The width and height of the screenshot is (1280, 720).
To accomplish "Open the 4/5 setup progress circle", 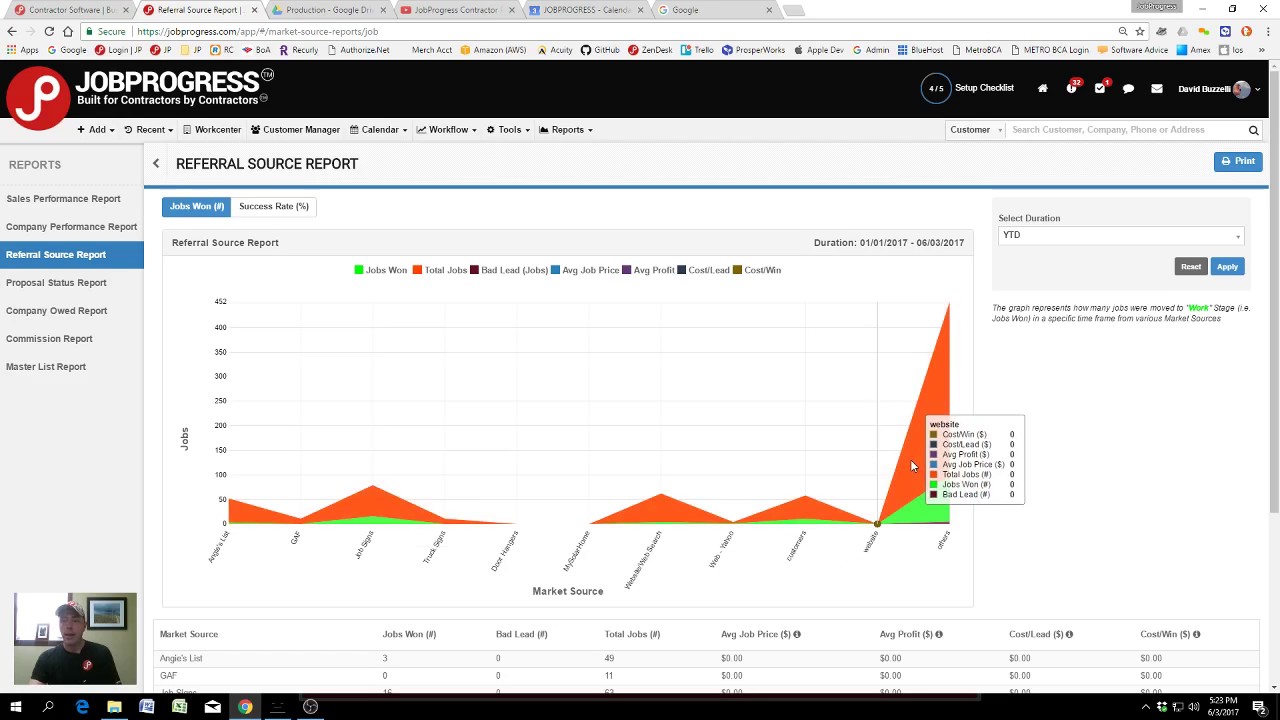I will (x=936, y=88).
